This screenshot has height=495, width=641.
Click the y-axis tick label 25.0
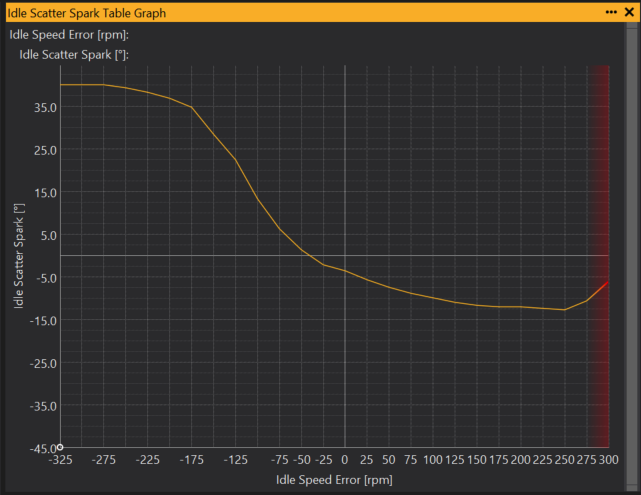[x=45, y=150]
